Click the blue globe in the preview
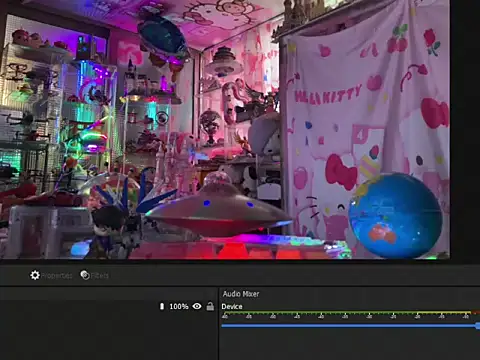 (x=395, y=216)
